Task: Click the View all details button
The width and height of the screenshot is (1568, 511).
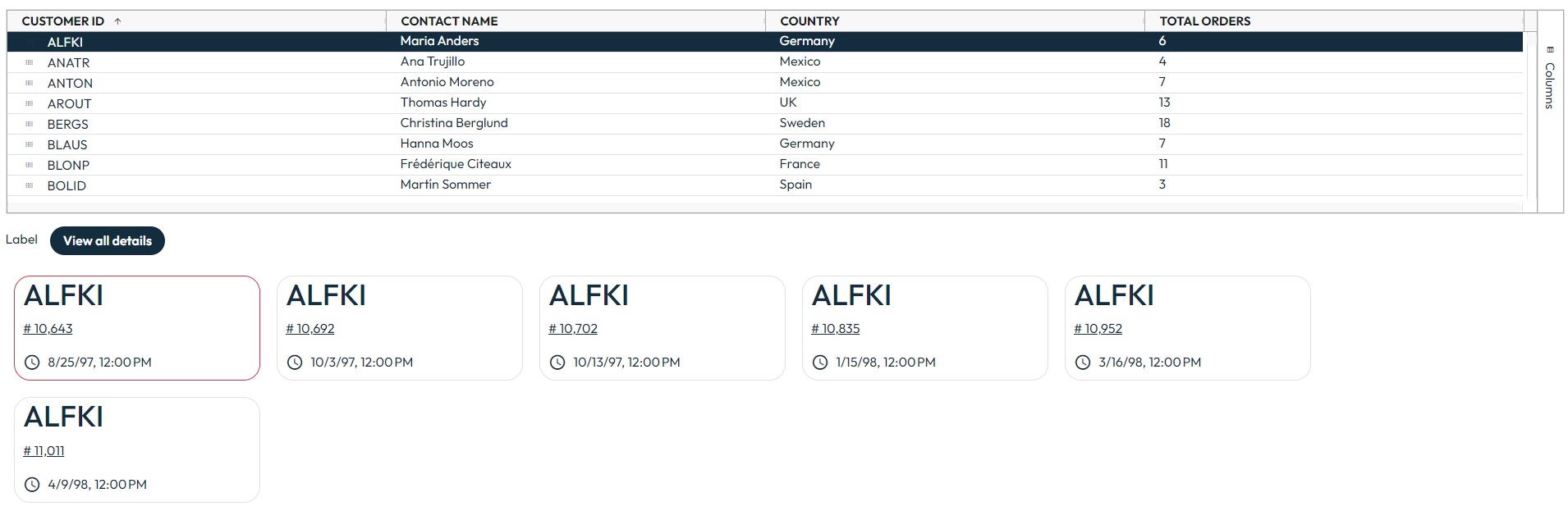Action: click(x=108, y=241)
